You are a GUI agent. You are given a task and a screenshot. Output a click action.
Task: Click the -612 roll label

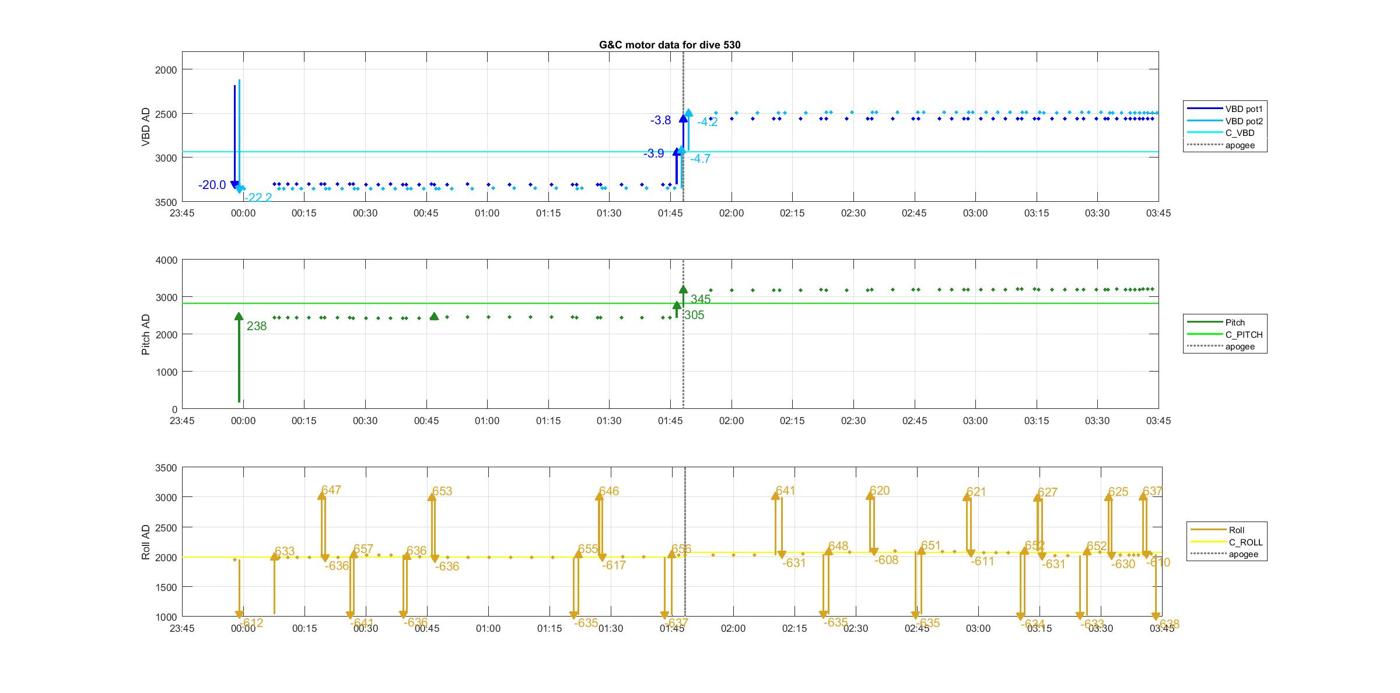click(251, 623)
